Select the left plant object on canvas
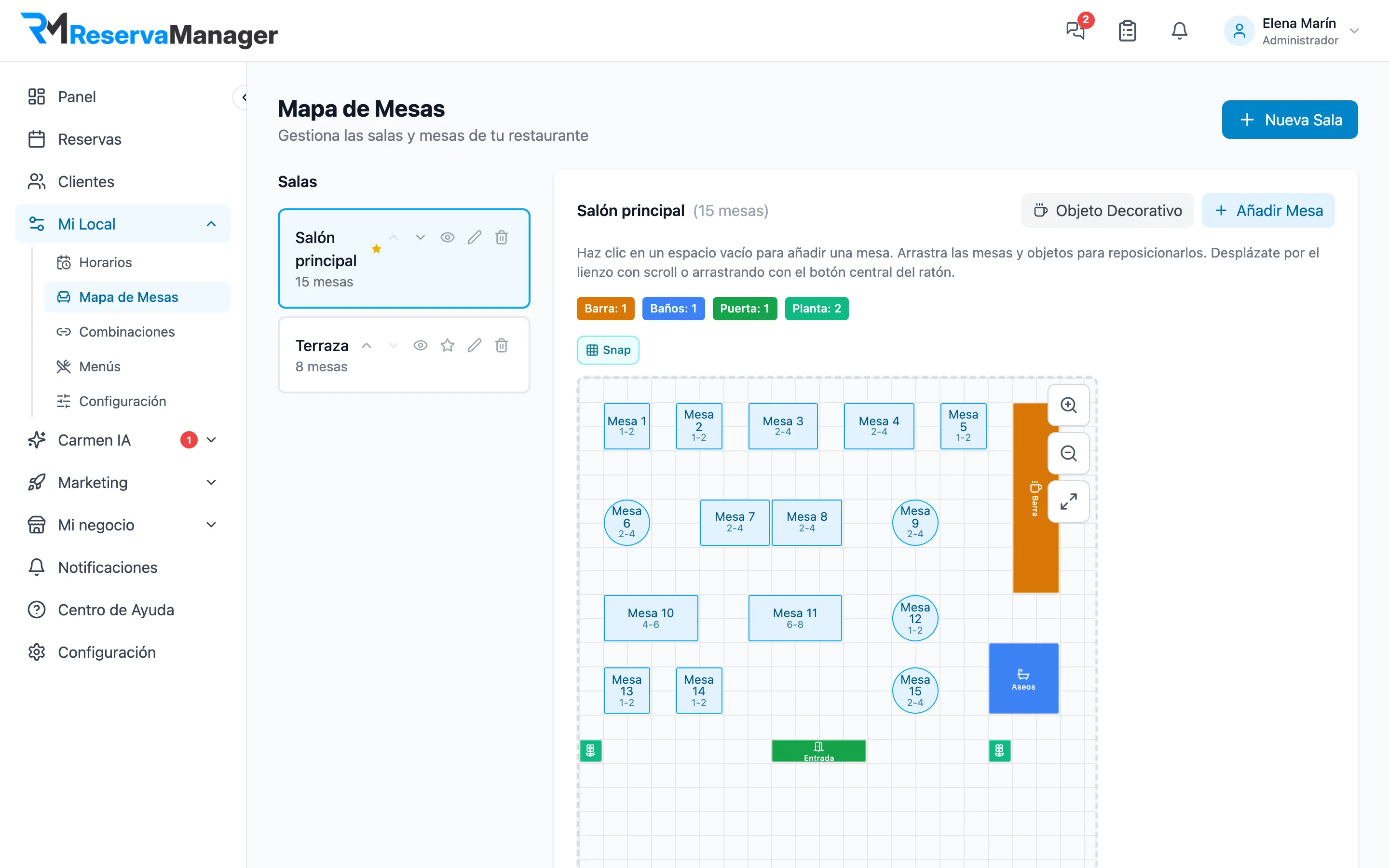The height and width of the screenshot is (868, 1389). tap(591, 750)
